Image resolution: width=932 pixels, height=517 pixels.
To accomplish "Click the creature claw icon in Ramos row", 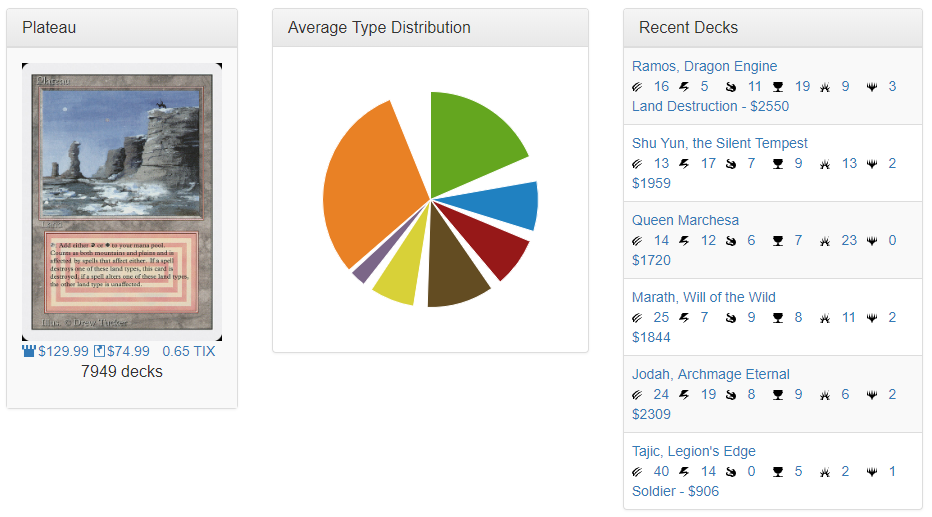I will point(638,87).
